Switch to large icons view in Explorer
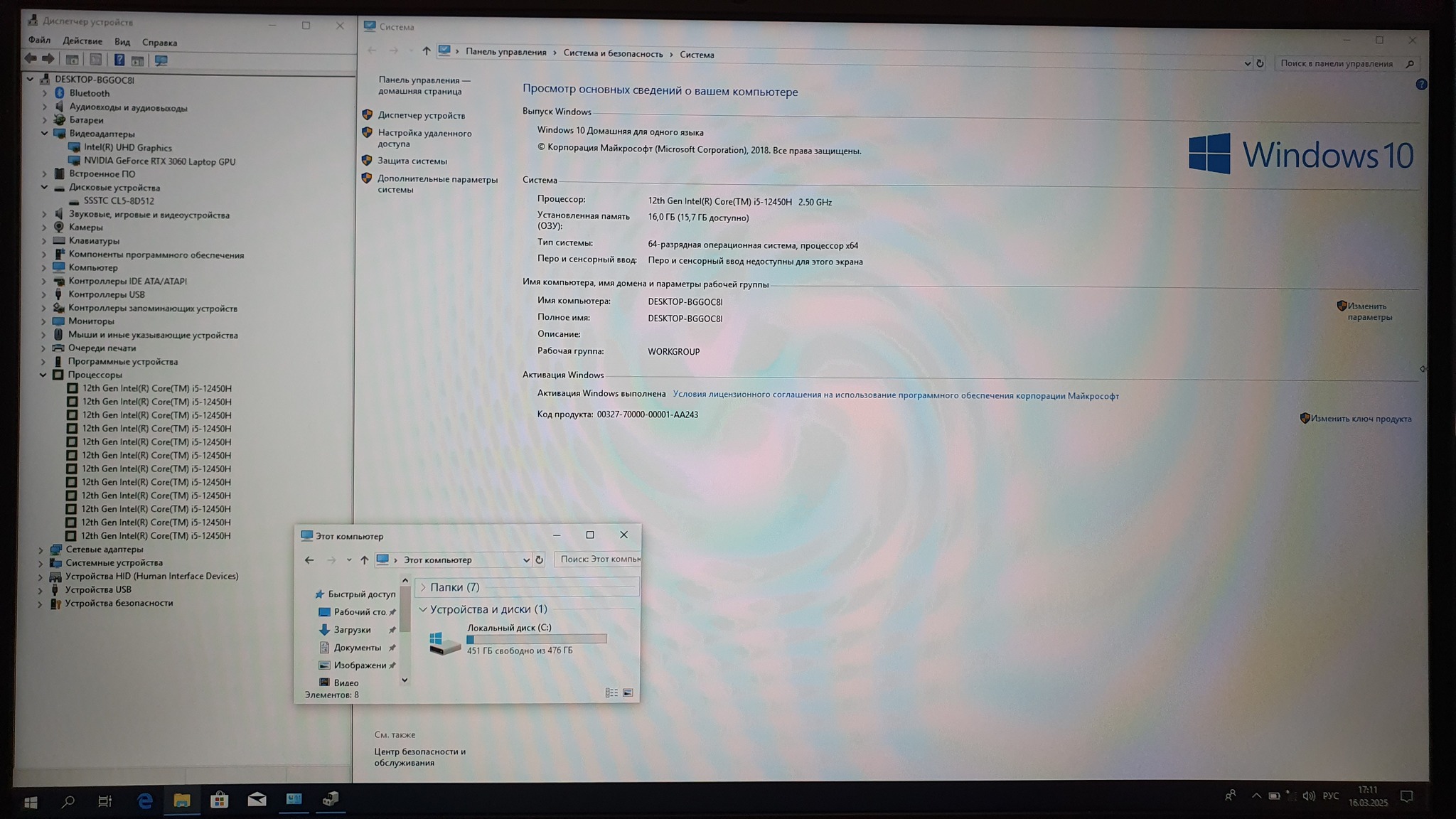Screen dimensions: 1456x819 (x=628, y=692)
